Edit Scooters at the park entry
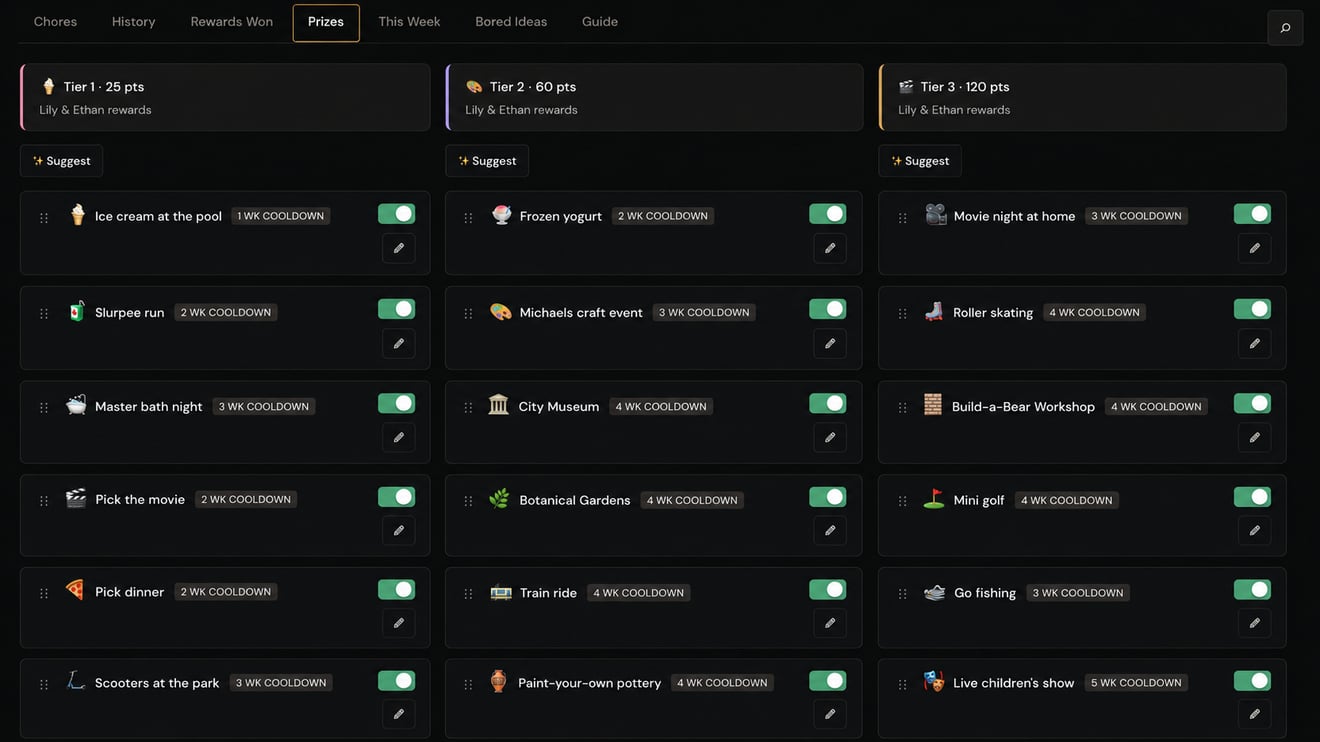Screen dimensions: 1320x742 coord(398,714)
